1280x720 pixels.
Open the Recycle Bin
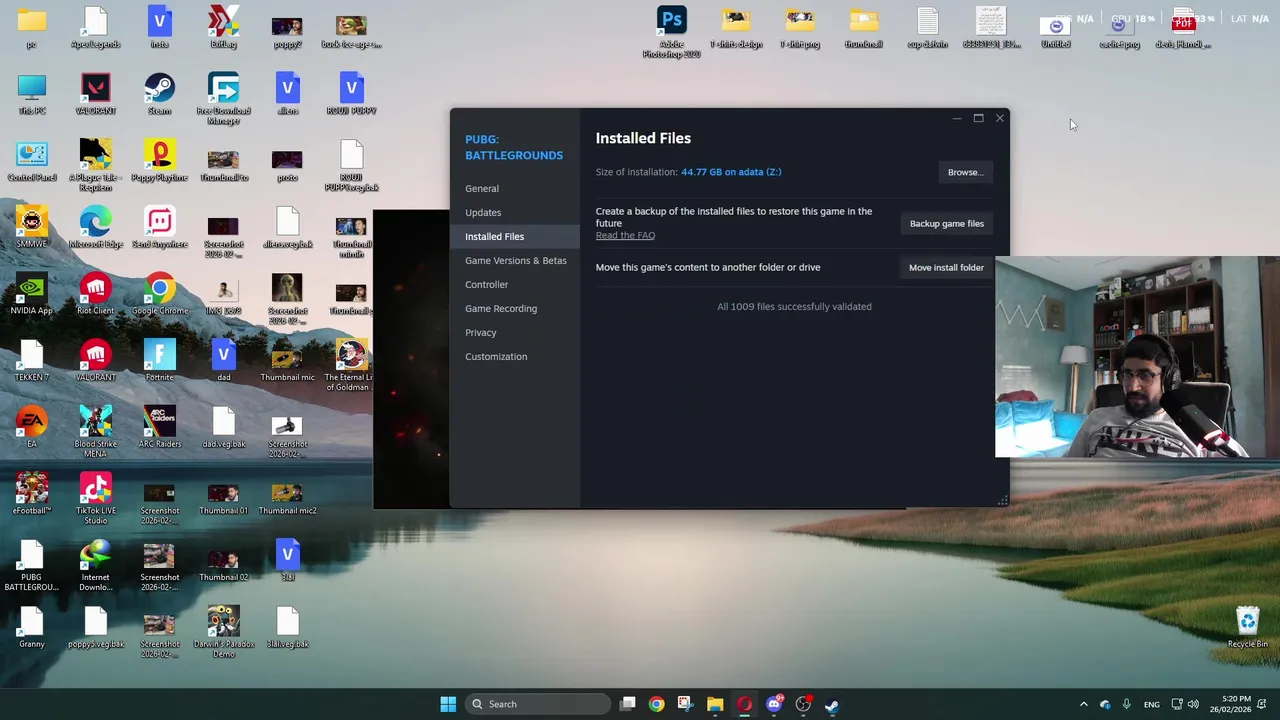[x=1247, y=628]
